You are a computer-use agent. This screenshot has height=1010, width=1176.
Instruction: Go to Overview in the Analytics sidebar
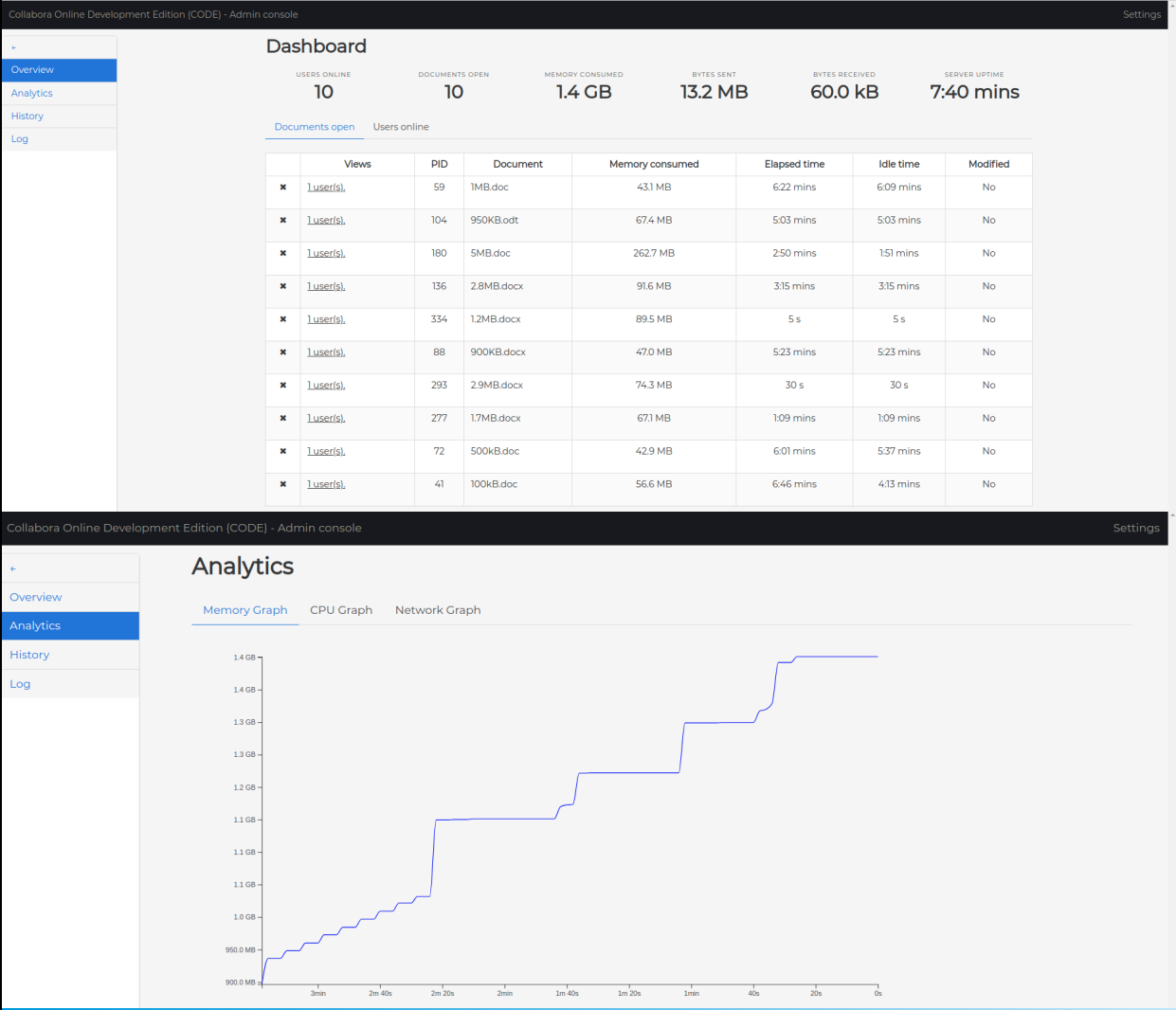(x=36, y=597)
